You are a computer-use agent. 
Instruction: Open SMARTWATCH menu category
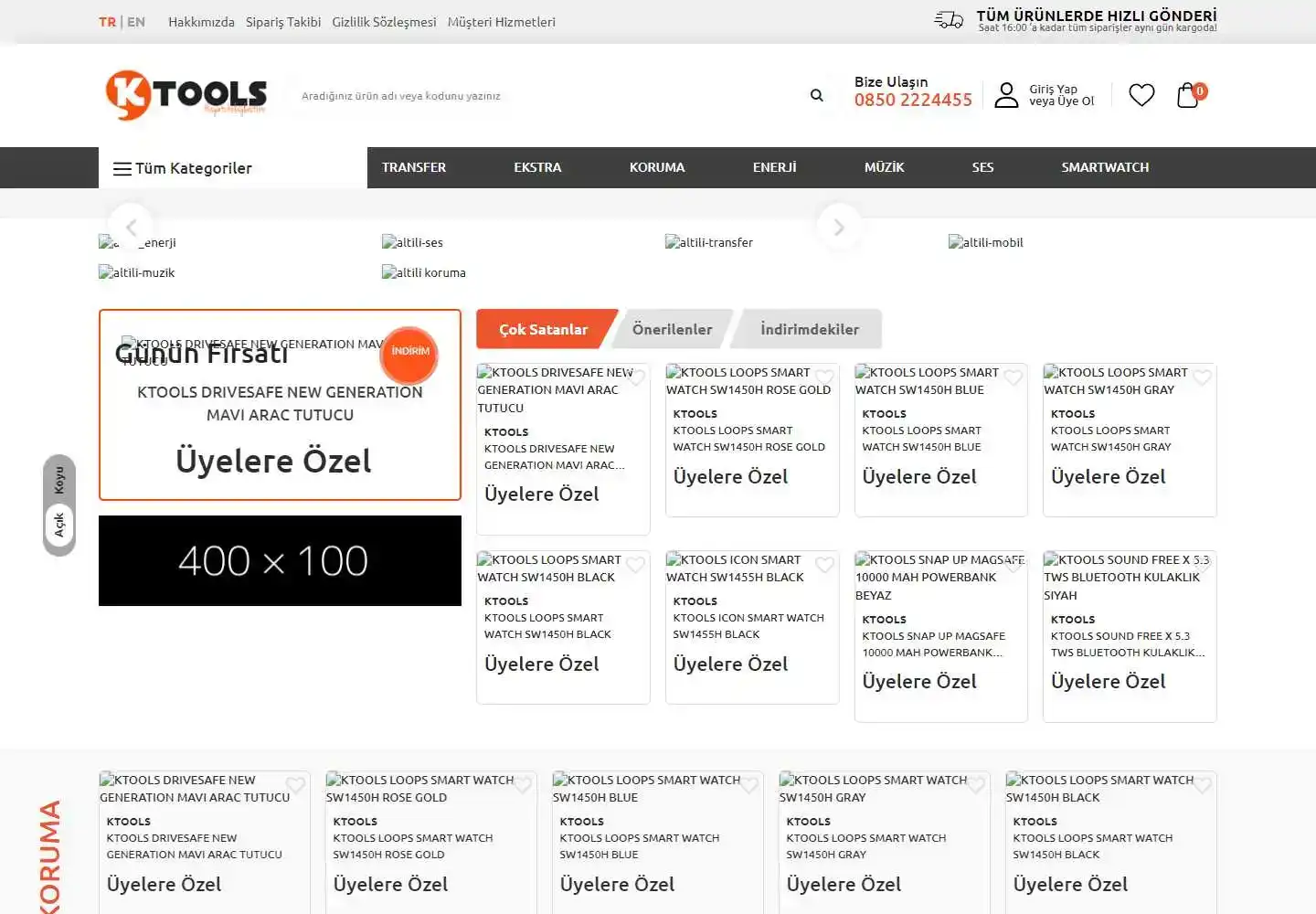(x=1105, y=167)
